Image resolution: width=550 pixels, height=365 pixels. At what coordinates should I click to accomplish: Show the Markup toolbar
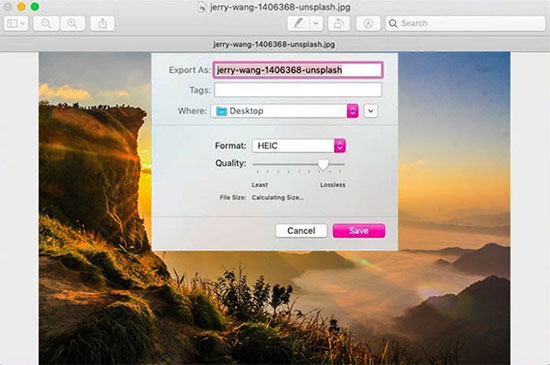pos(368,23)
